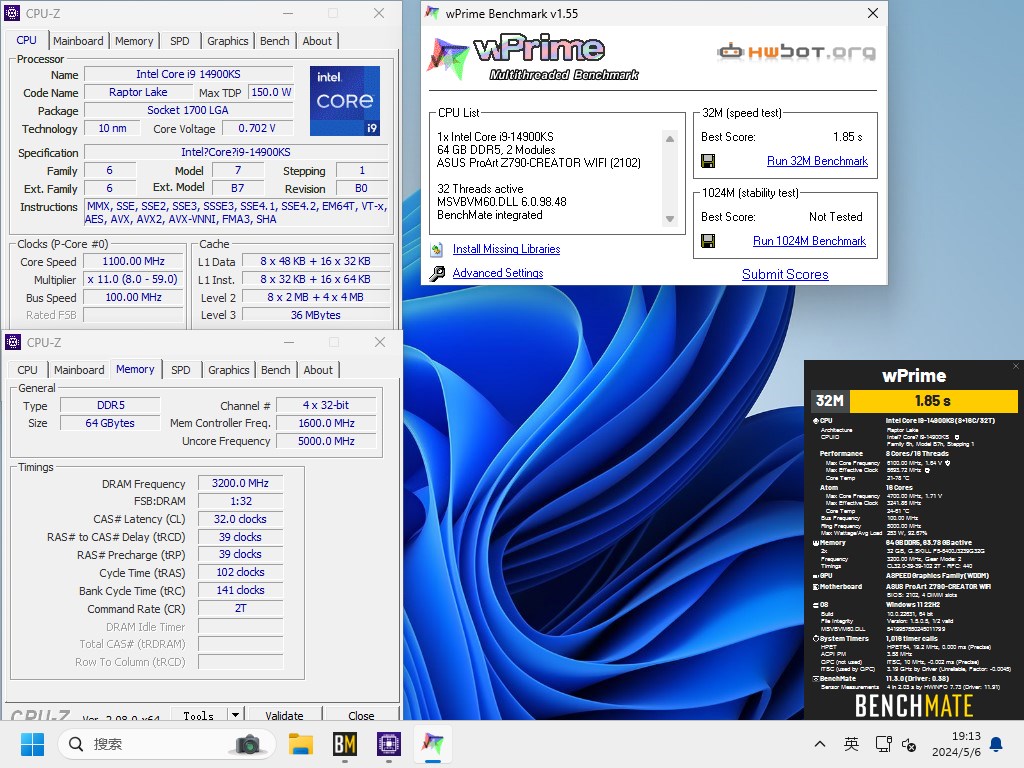Image resolution: width=1024 pixels, height=768 pixels.
Task: Switch to CPU tab in CPU-Z memory window
Action: point(27,370)
